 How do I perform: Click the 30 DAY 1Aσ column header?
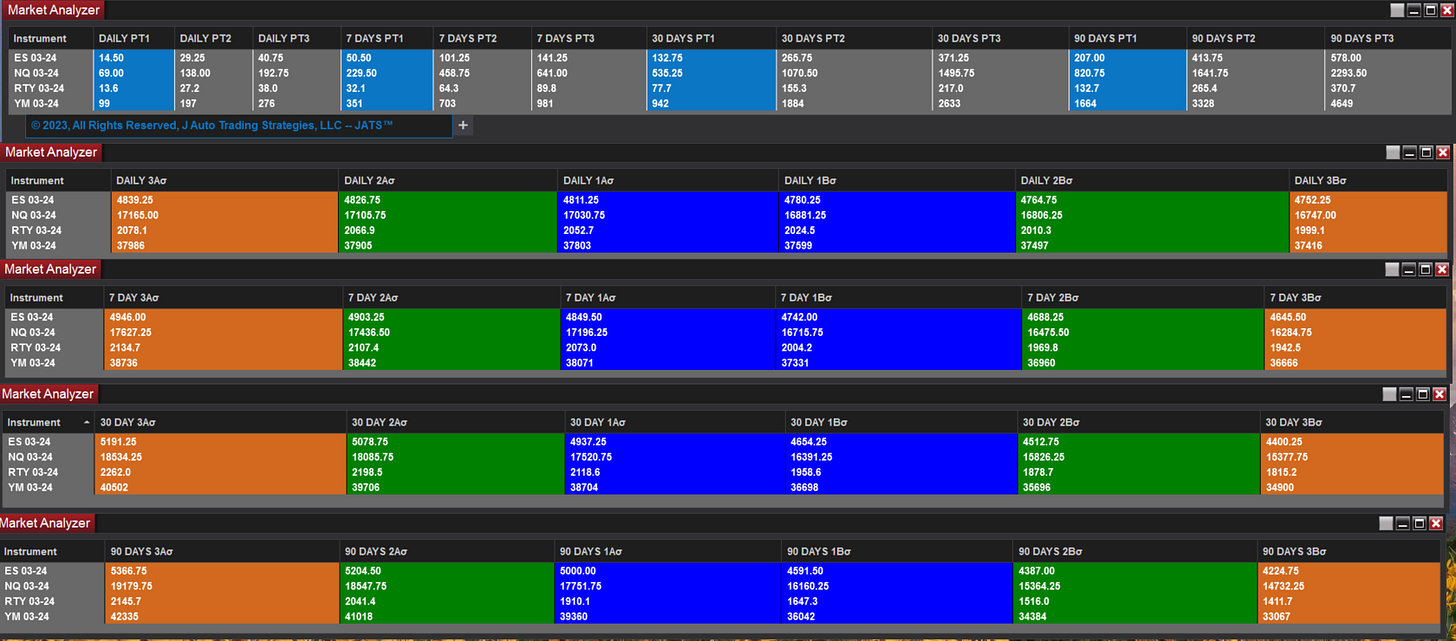pyautogui.click(x=674, y=422)
